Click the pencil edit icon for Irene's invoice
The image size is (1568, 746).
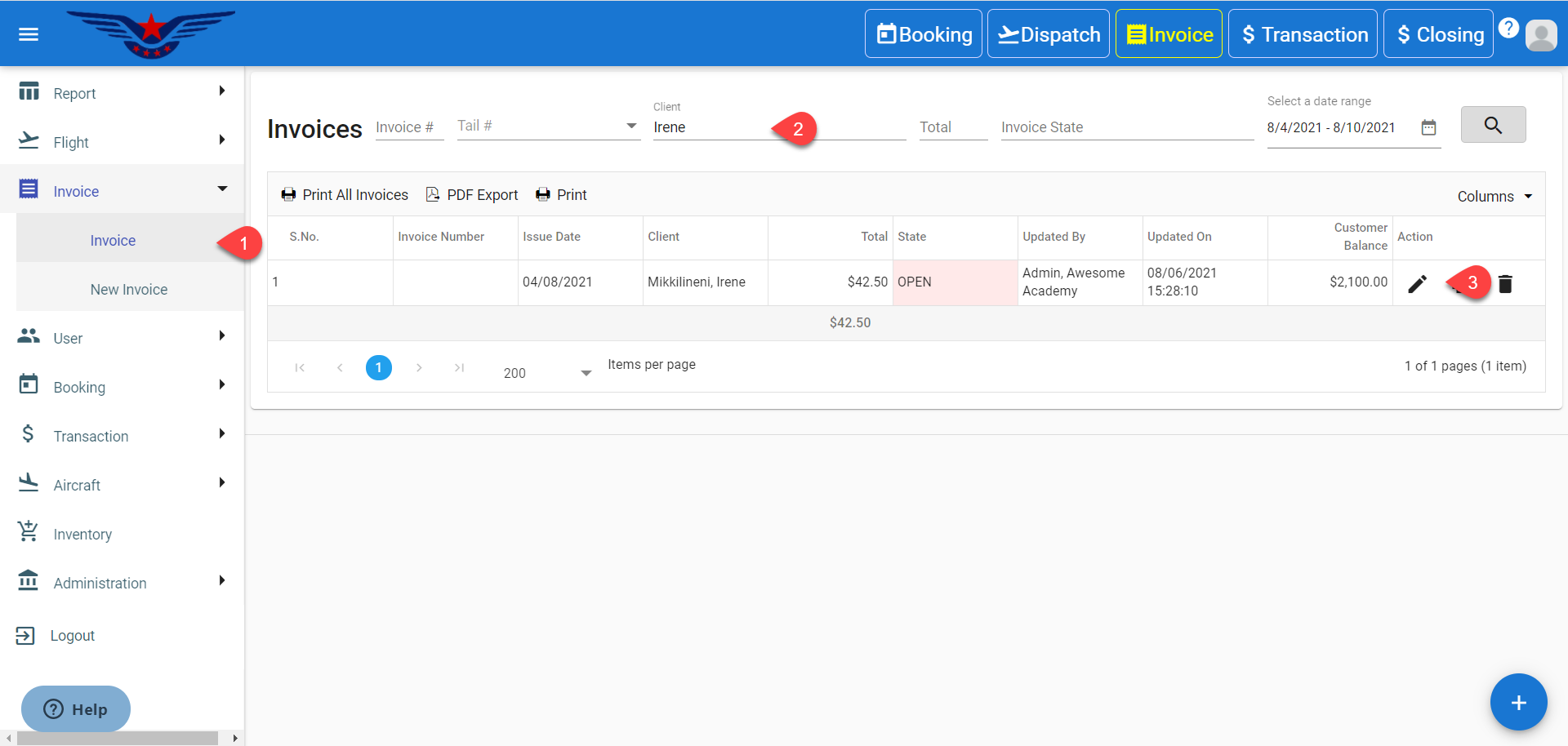1417,283
